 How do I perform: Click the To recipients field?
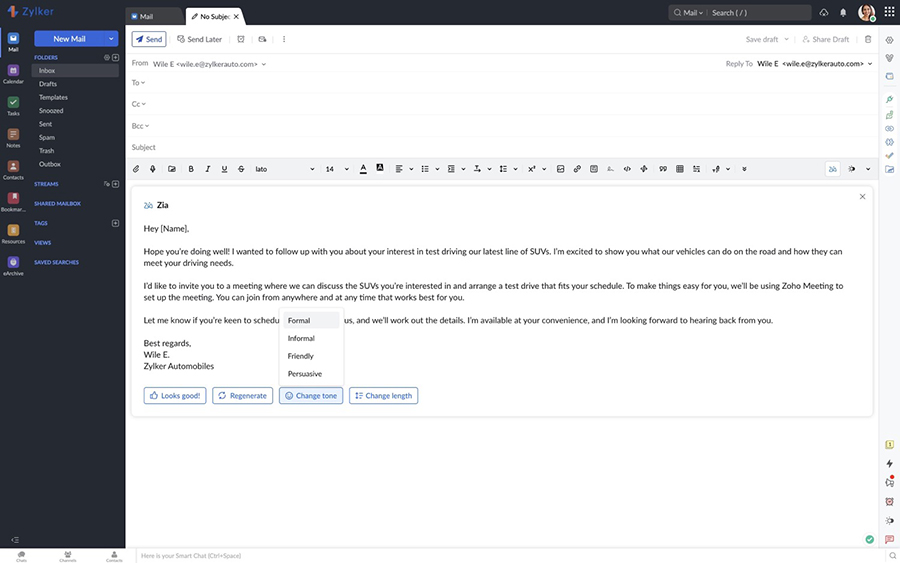[x=502, y=83]
